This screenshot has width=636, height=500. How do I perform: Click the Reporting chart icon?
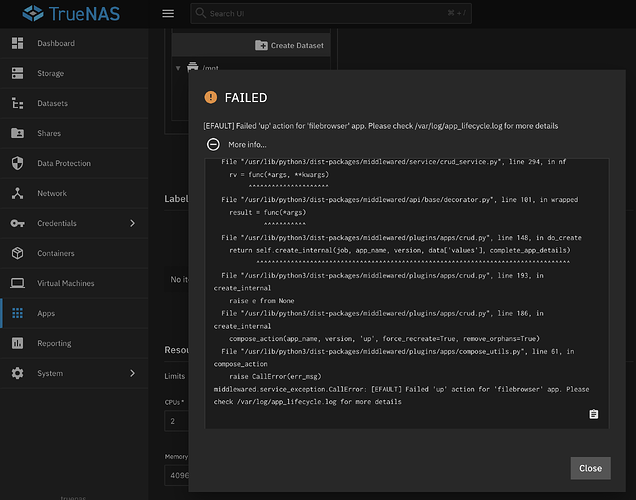pos(17,343)
